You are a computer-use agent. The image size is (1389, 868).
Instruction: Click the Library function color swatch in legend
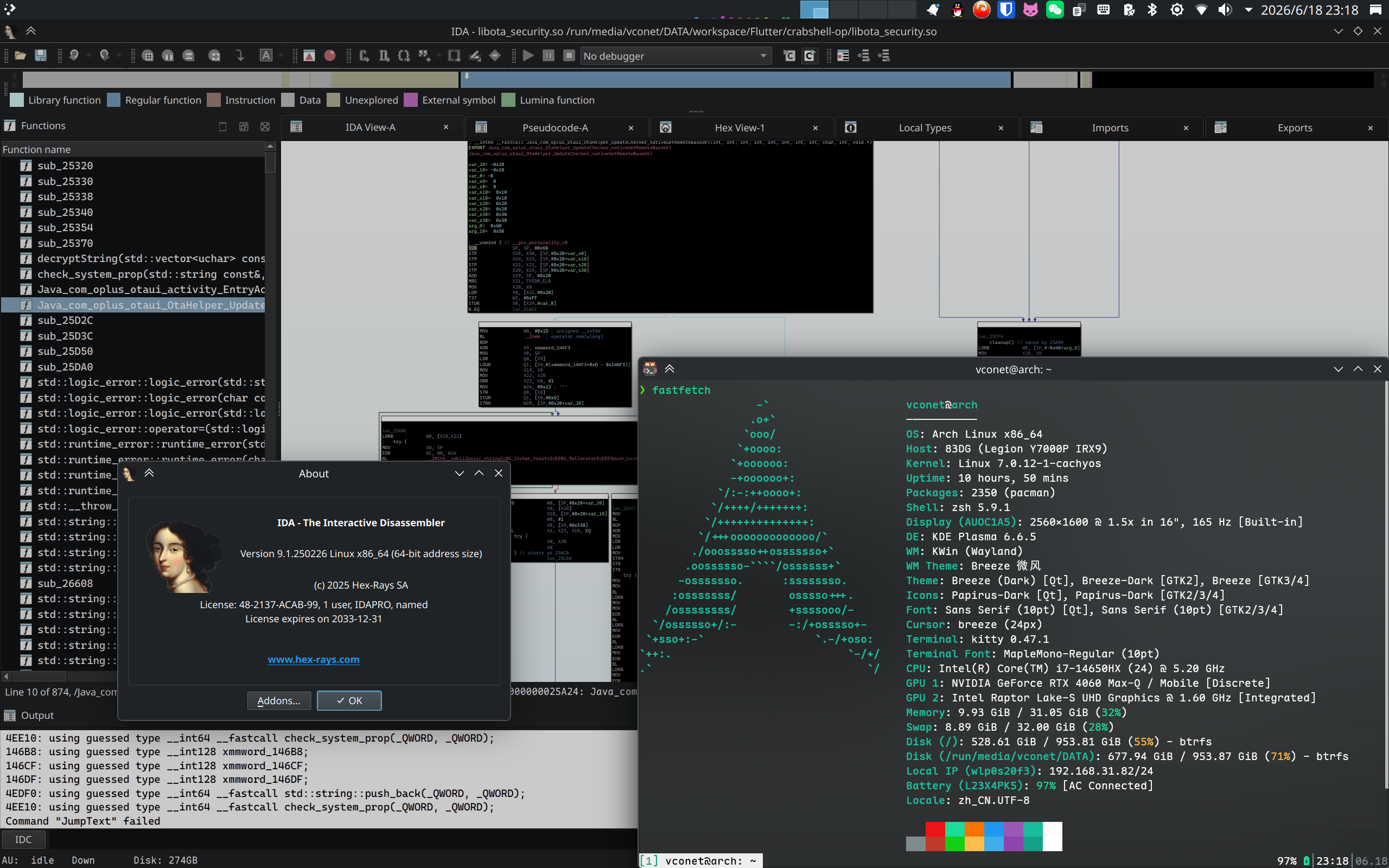(17, 100)
